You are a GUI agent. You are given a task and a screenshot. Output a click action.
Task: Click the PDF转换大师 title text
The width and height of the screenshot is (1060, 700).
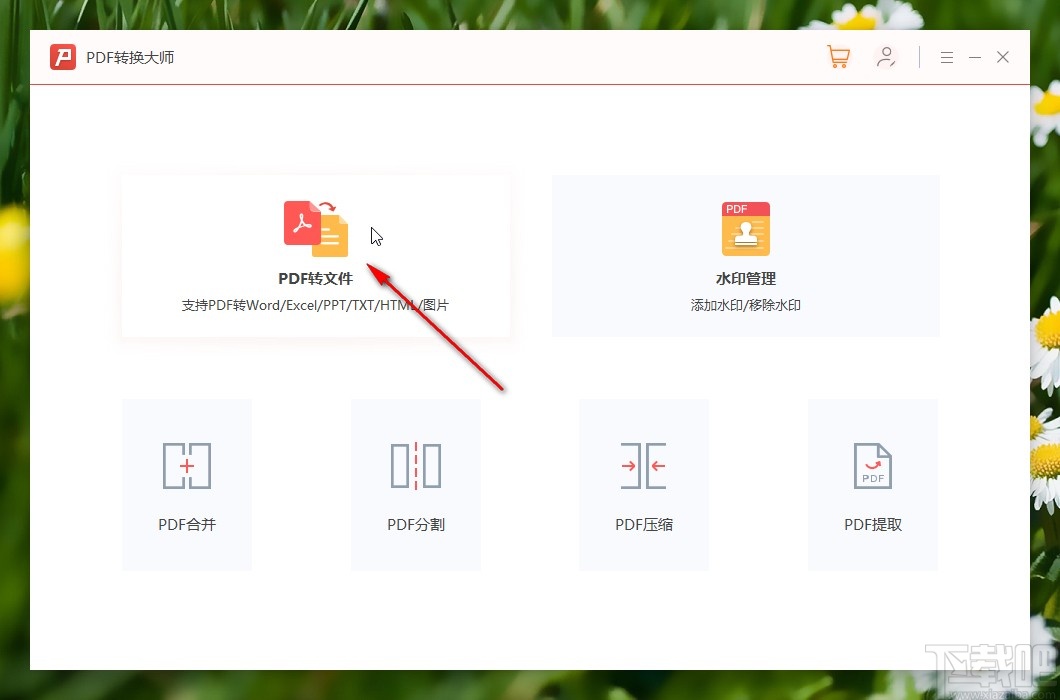coord(130,57)
